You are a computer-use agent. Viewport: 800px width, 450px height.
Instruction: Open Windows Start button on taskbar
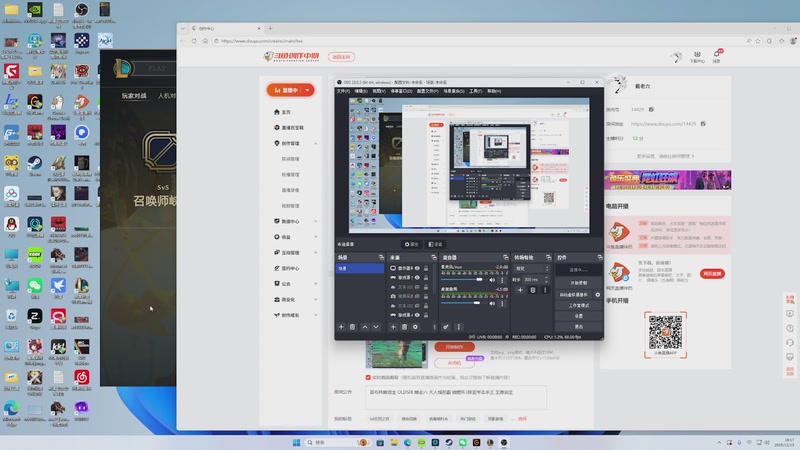(x=296, y=442)
